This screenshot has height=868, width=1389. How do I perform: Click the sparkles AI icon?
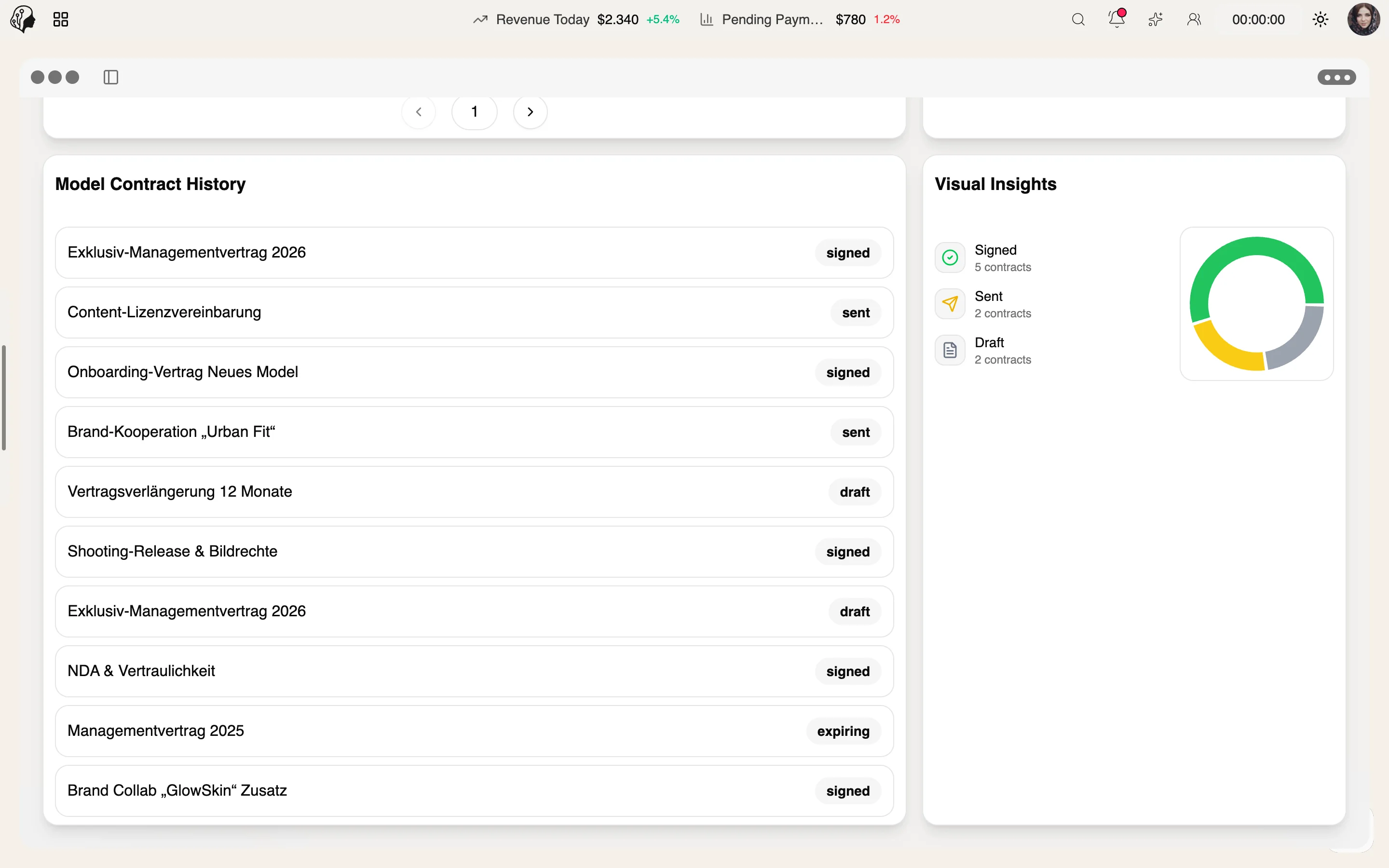click(1156, 19)
